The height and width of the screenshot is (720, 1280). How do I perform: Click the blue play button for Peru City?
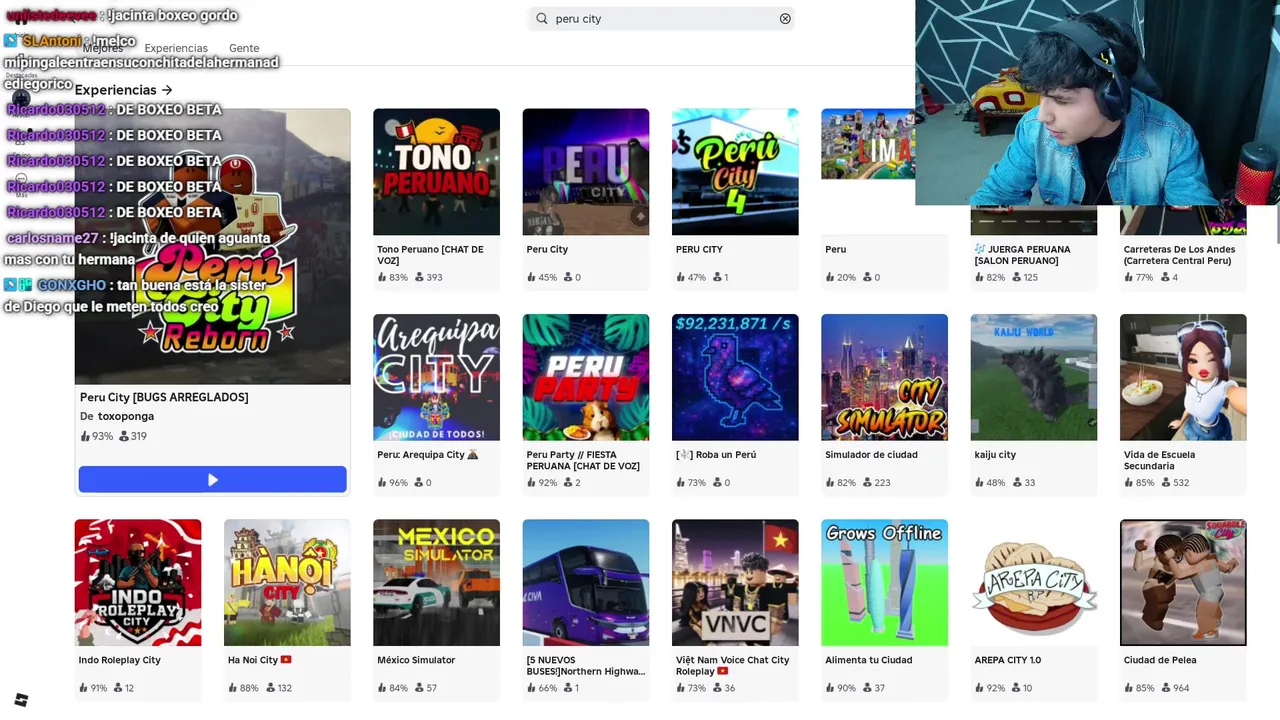pos(212,480)
